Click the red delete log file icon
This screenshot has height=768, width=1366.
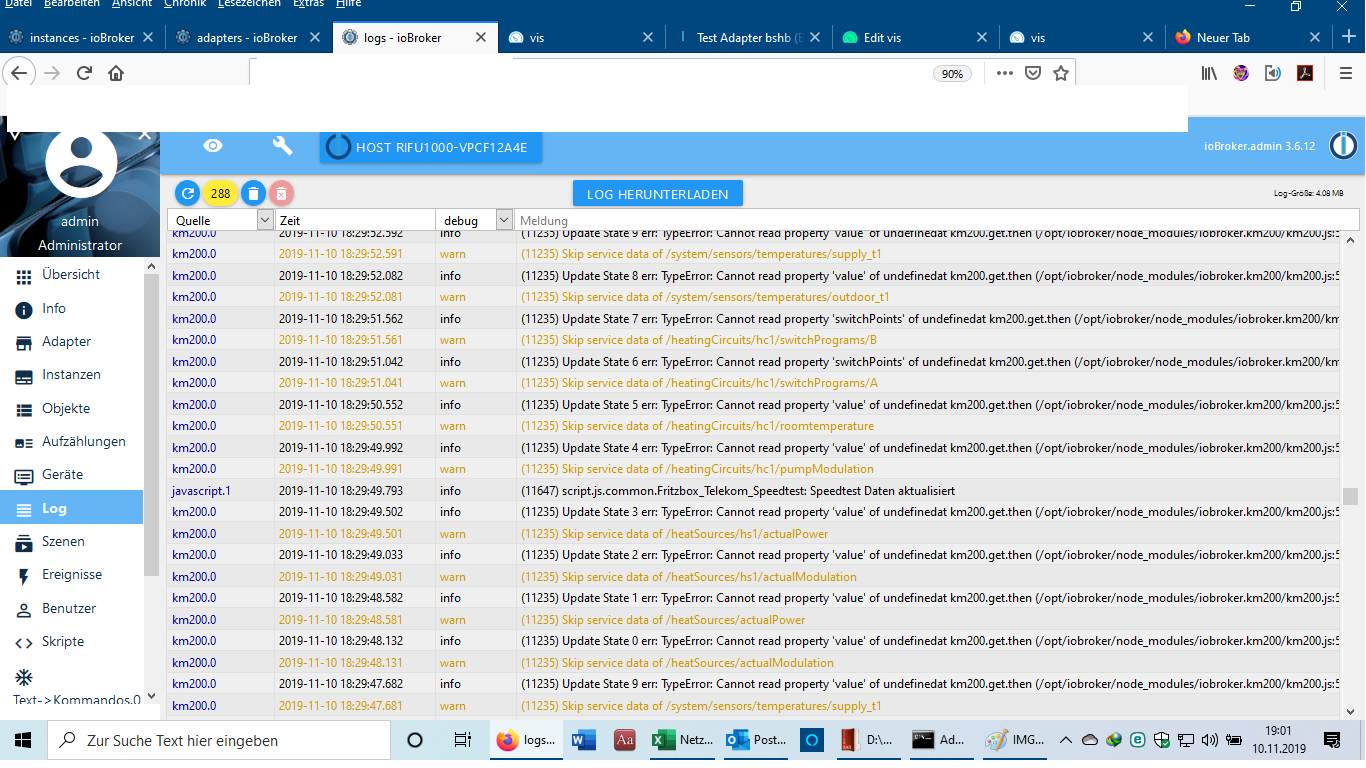click(282, 193)
